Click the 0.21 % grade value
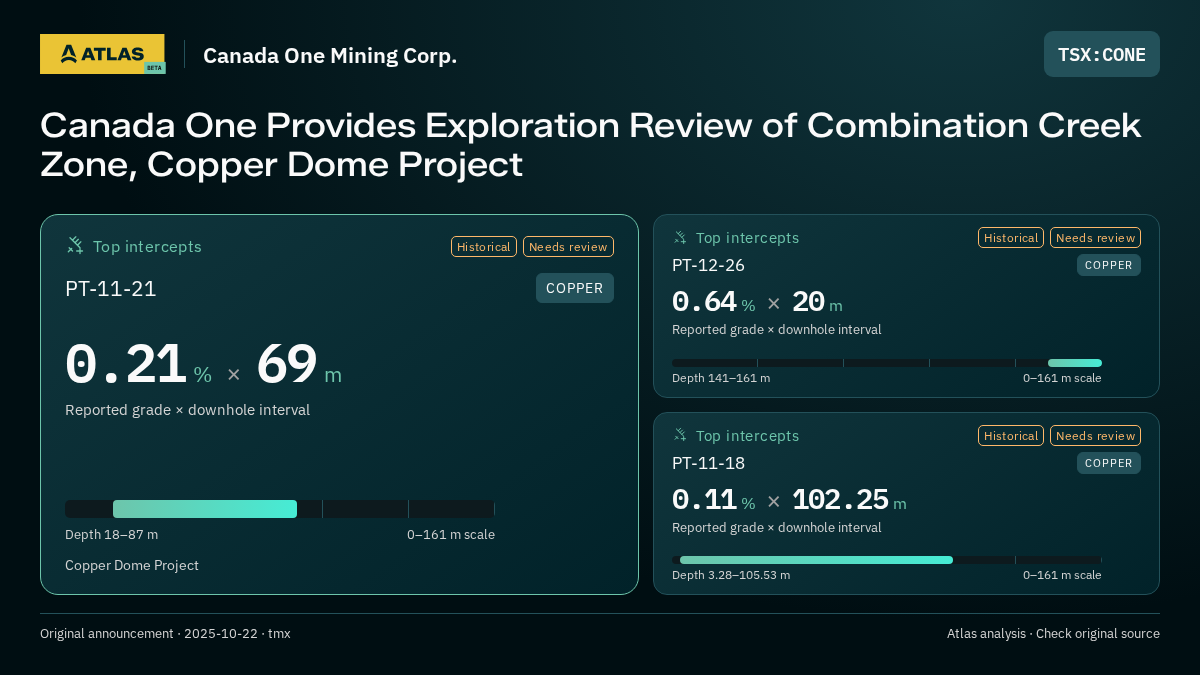 (x=138, y=365)
